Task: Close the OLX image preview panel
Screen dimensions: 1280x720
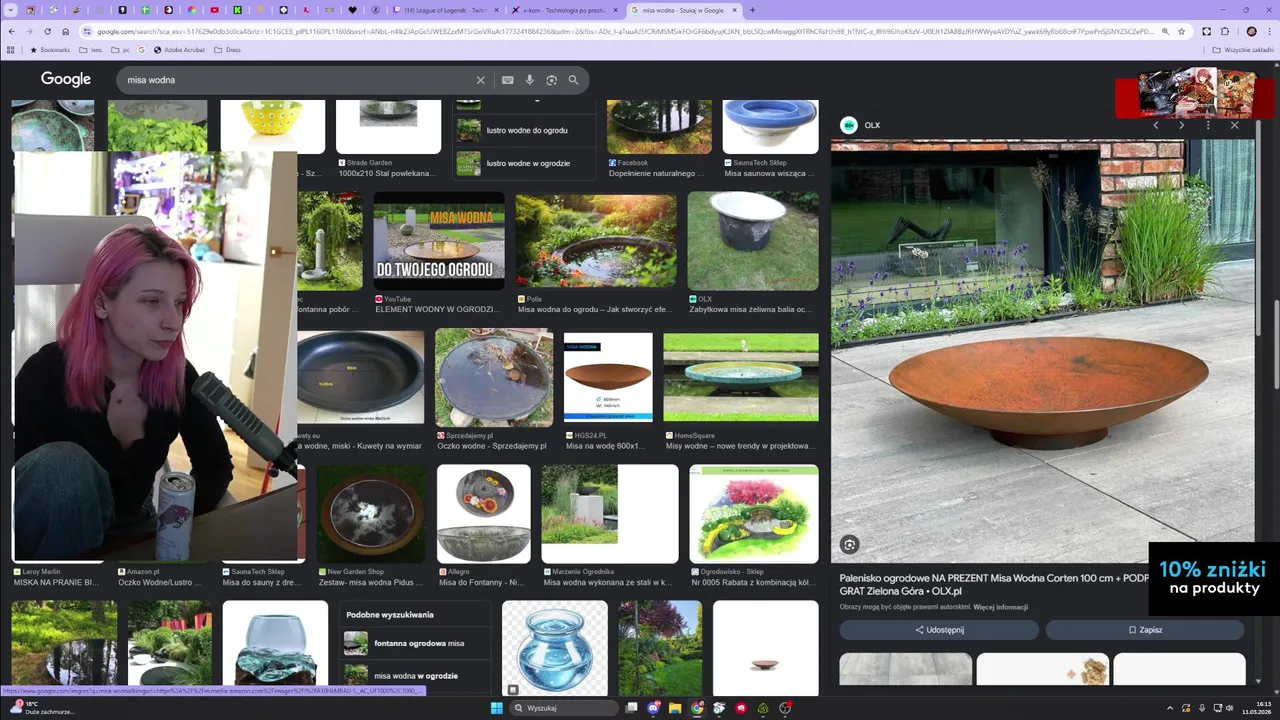Action: tap(1234, 125)
